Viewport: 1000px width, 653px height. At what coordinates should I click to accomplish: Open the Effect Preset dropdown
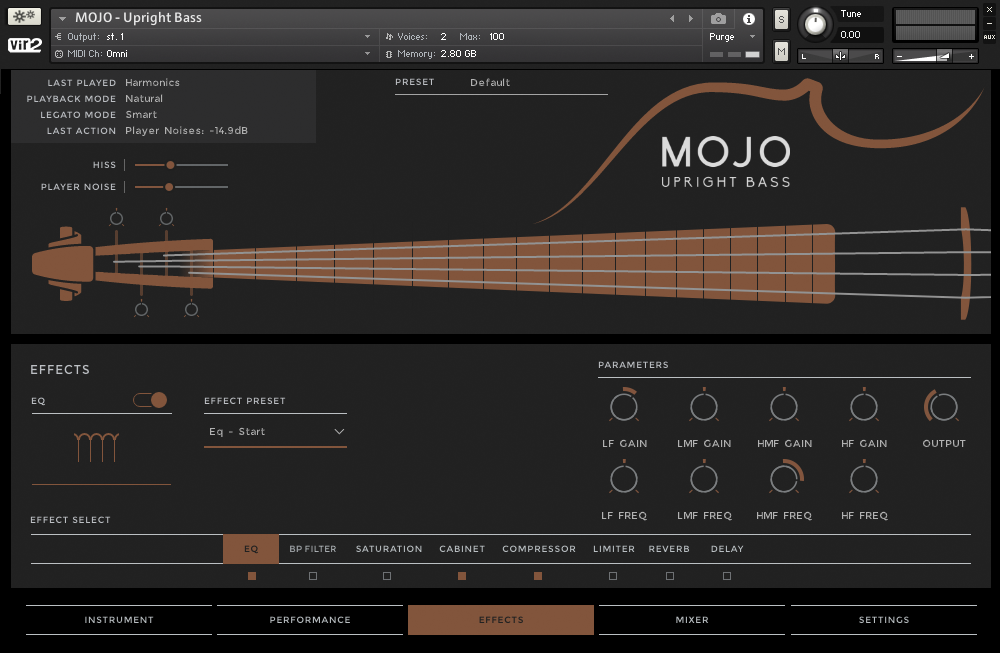point(275,432)
